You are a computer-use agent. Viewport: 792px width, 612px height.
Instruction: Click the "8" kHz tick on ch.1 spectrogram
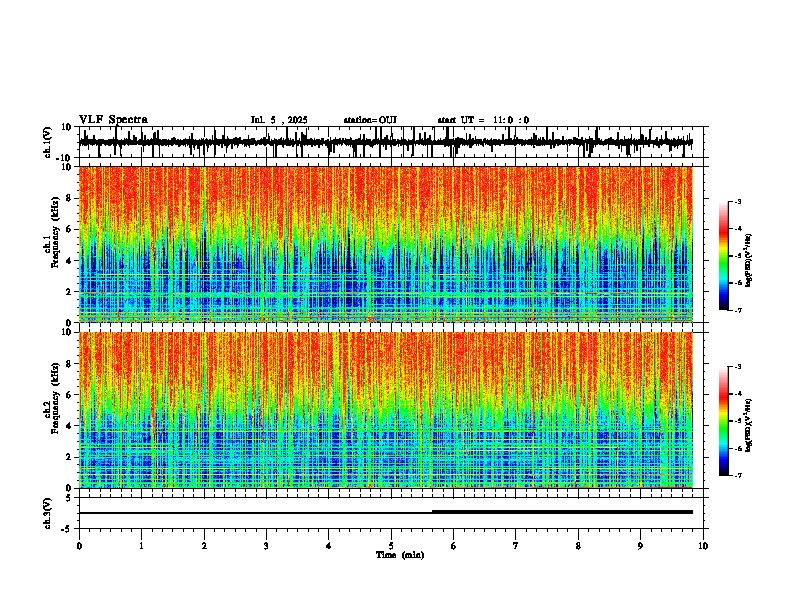tap(69, 198)
